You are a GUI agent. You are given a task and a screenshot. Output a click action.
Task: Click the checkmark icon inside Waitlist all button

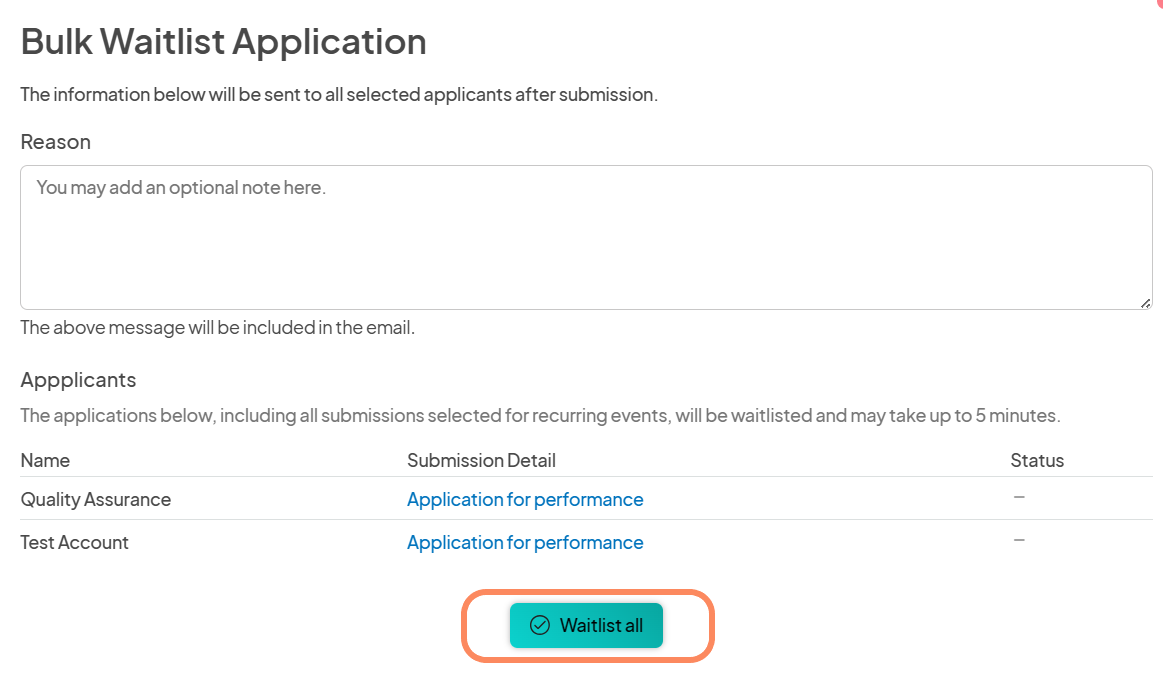[538, 625]
